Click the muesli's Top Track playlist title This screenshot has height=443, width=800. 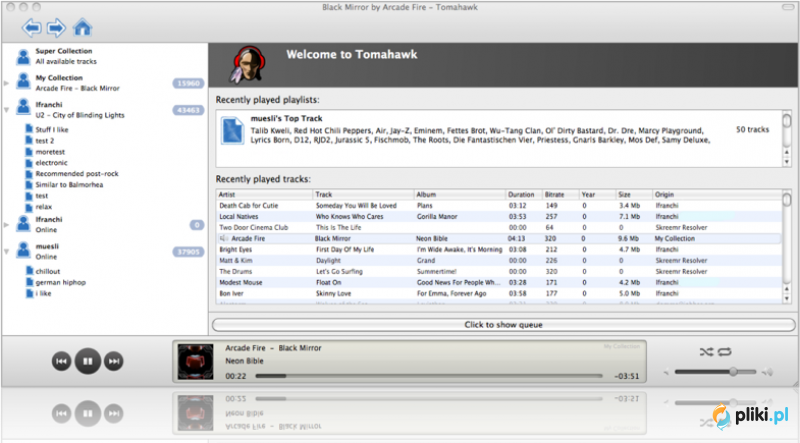(286, 118)
